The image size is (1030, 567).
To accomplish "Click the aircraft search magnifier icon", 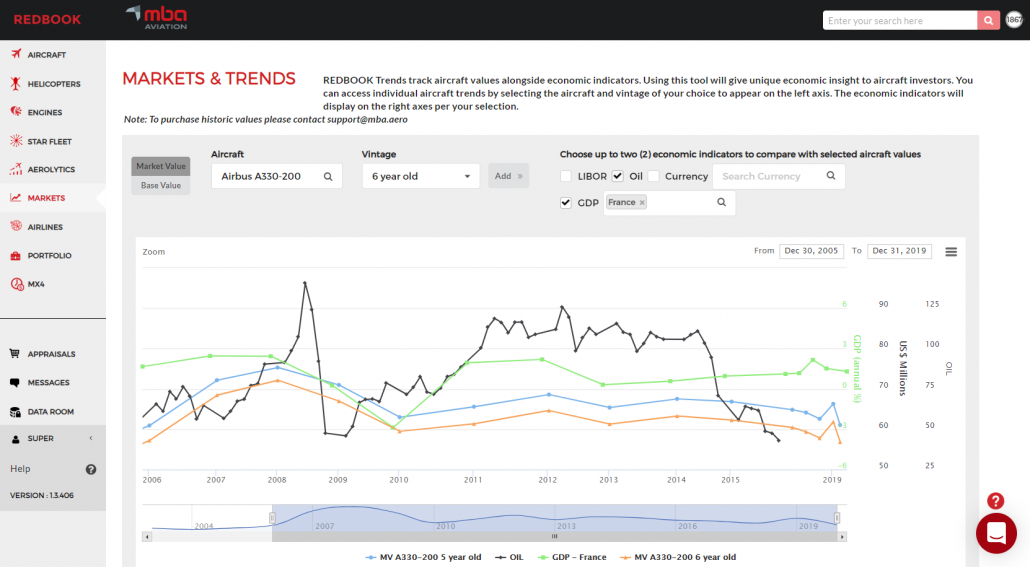I will 328,176.
